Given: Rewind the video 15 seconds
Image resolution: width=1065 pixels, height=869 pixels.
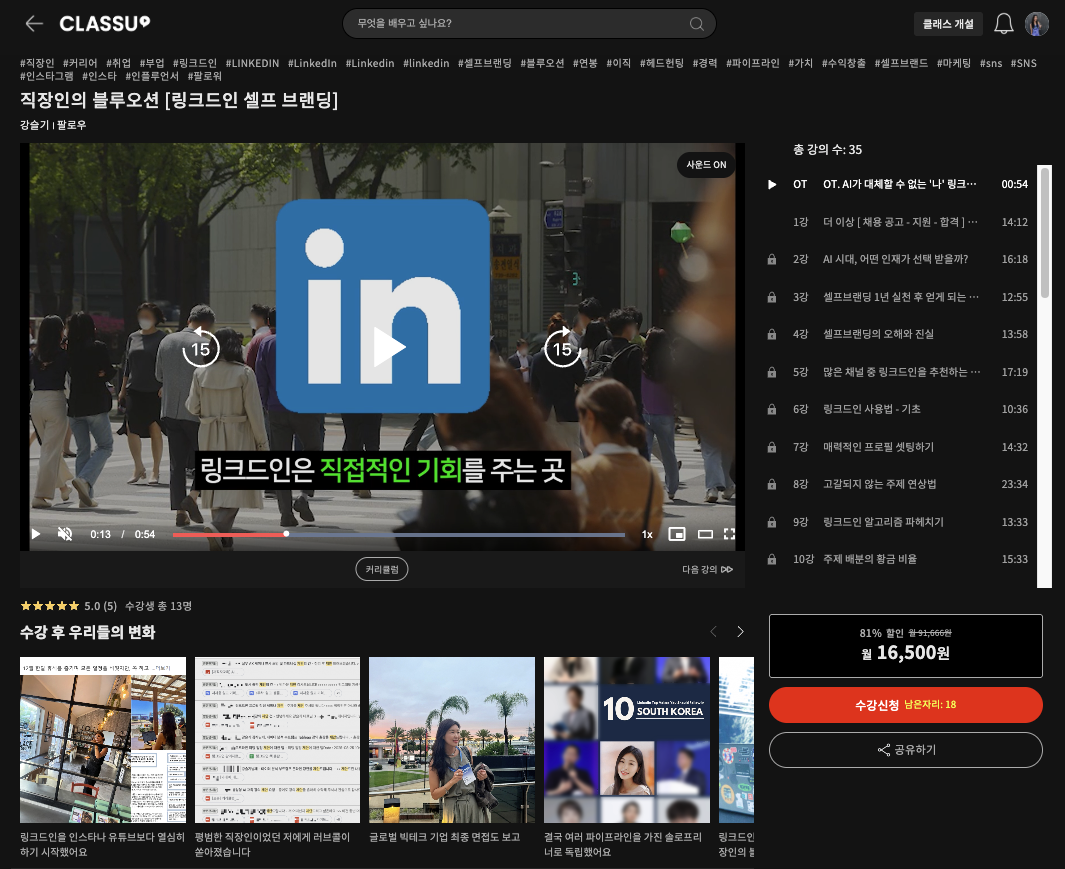Looking at the screenshot, I should pyautogui.click(x=201, y=347).
